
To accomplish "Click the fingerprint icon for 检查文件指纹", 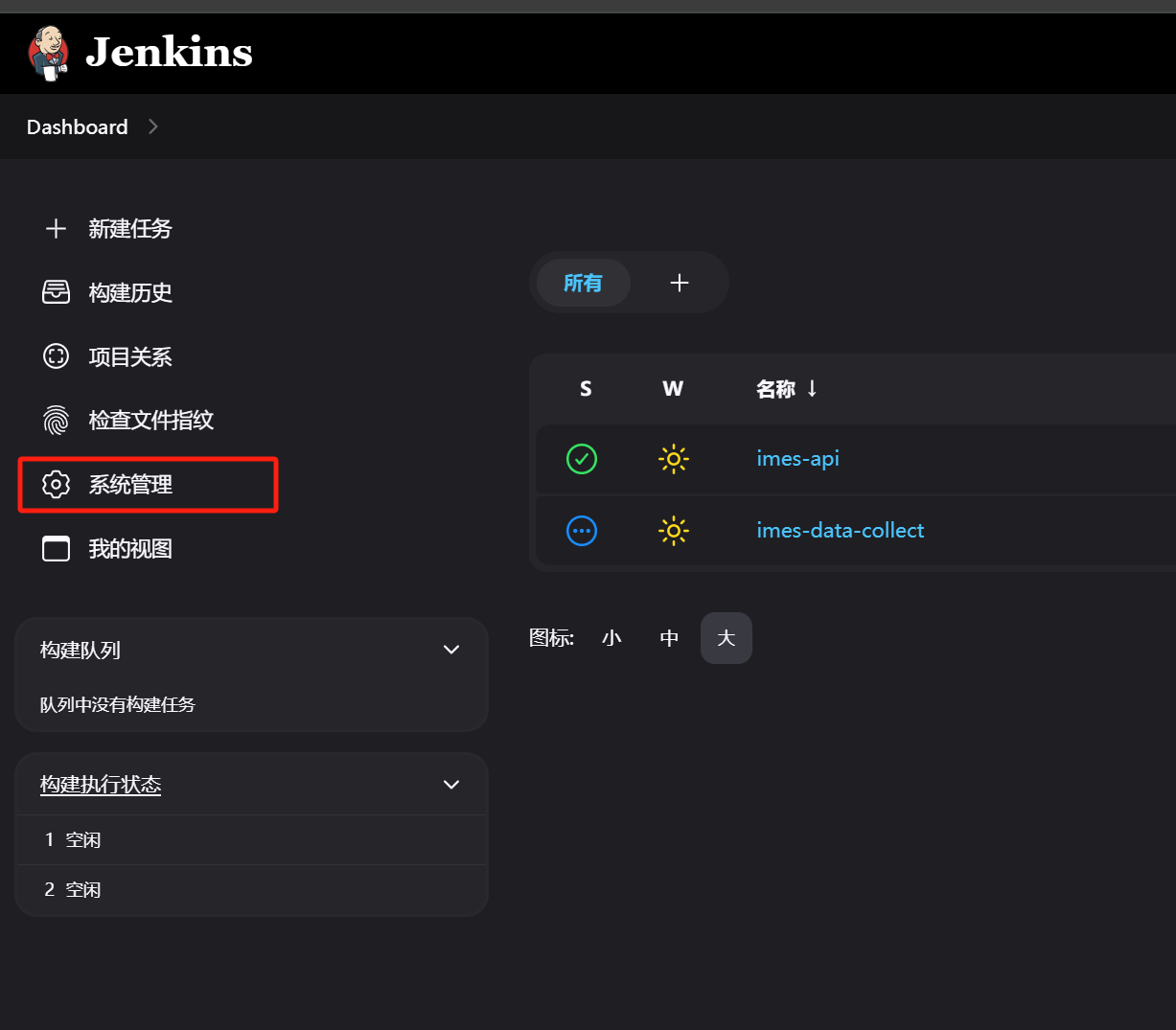I will 57,421.
